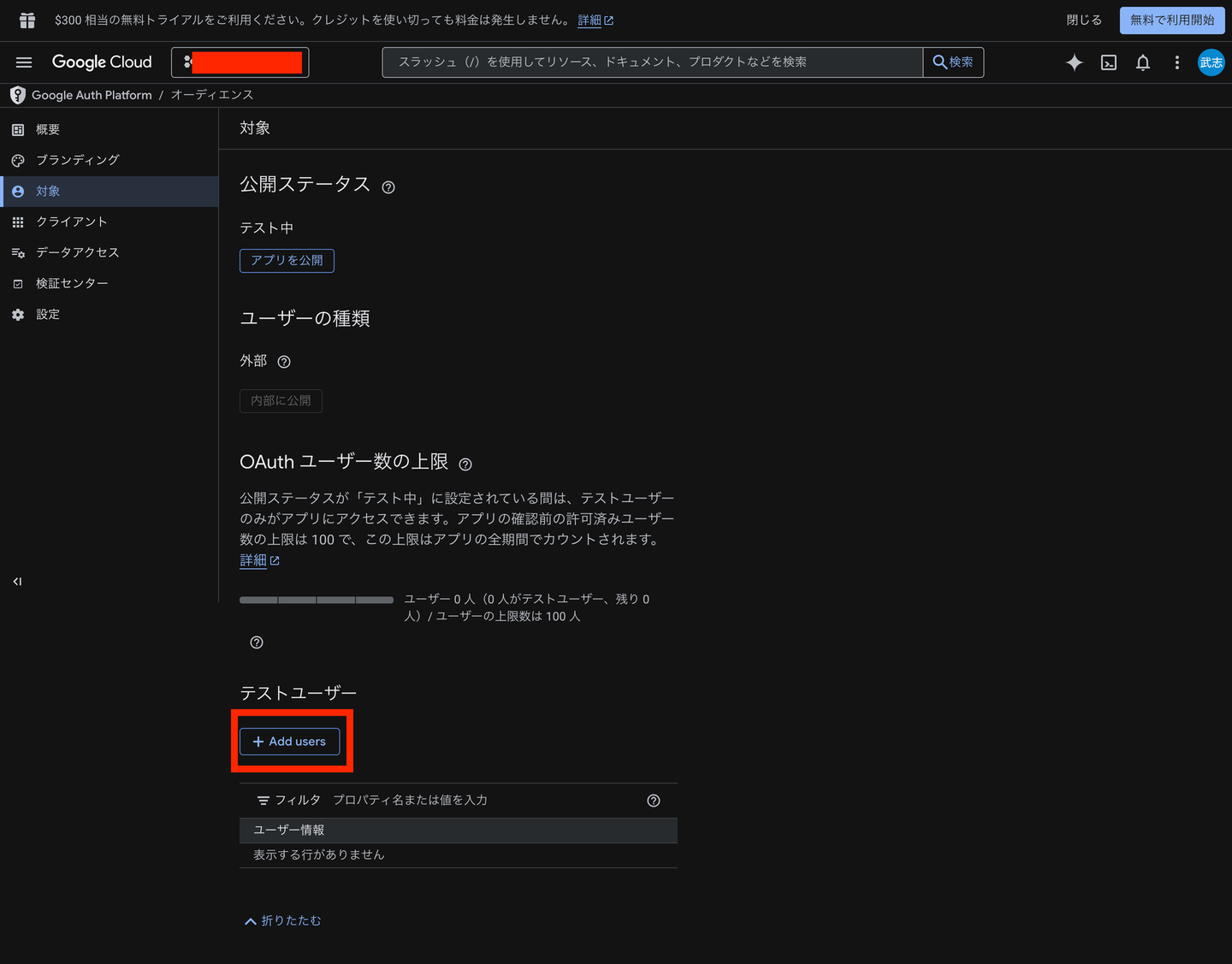Image resolution: width=1232 pixels, height=964 pixels.
Task: Open クライアント in the sidebar
Action: point(110,222)
